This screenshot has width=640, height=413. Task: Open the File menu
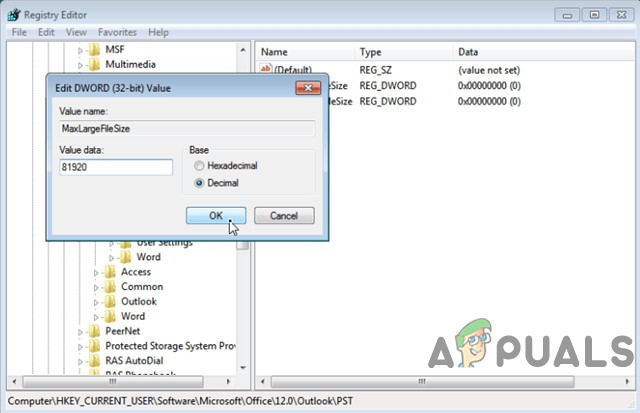click(19, 32)
